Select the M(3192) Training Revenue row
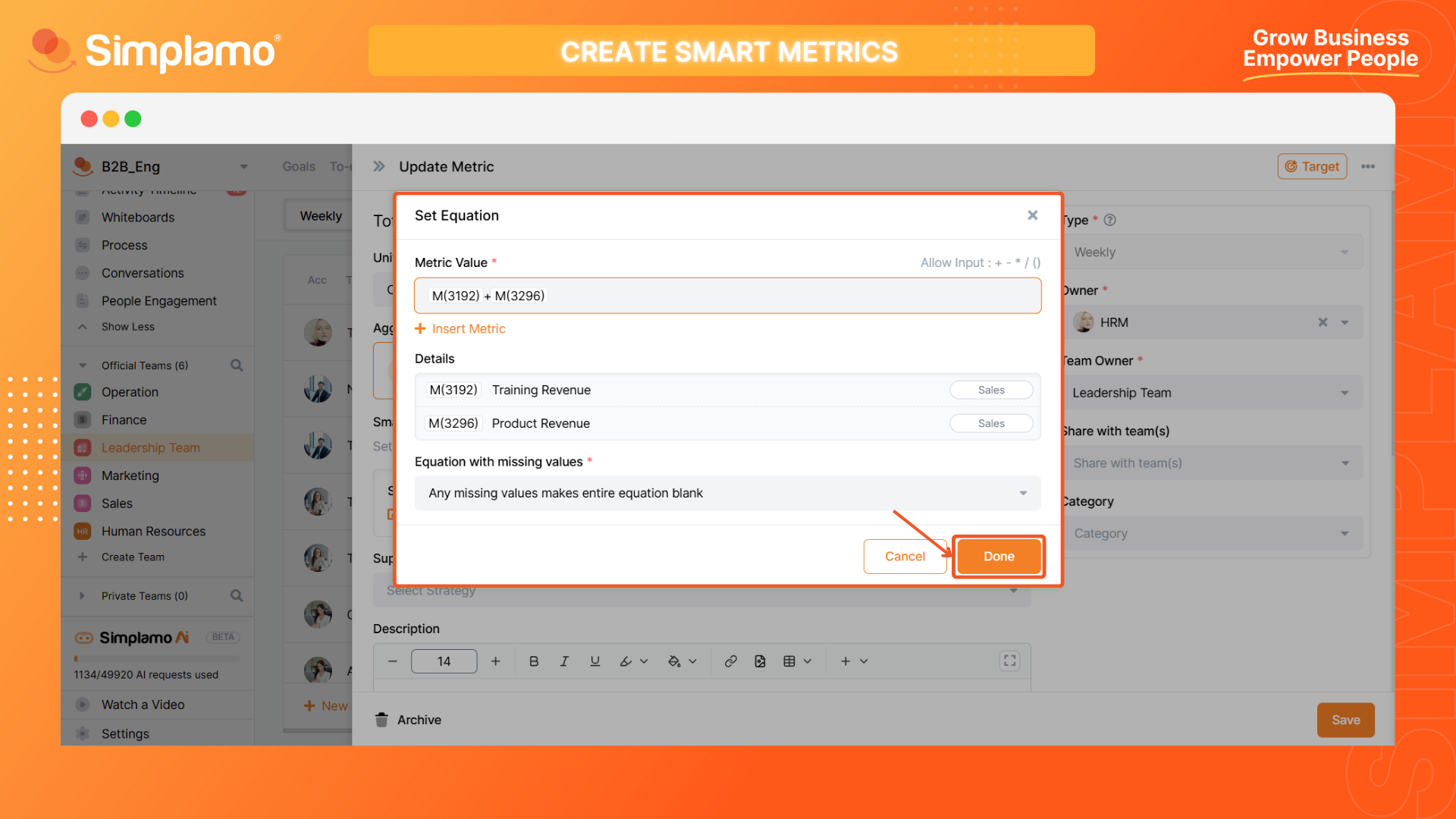Viewport: 1456px width, 819px height. tap(727, 390)
